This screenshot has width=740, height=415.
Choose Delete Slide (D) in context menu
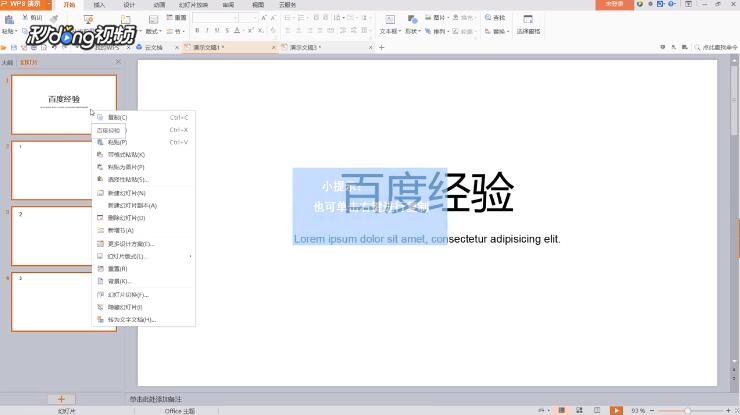click(143, 218)
